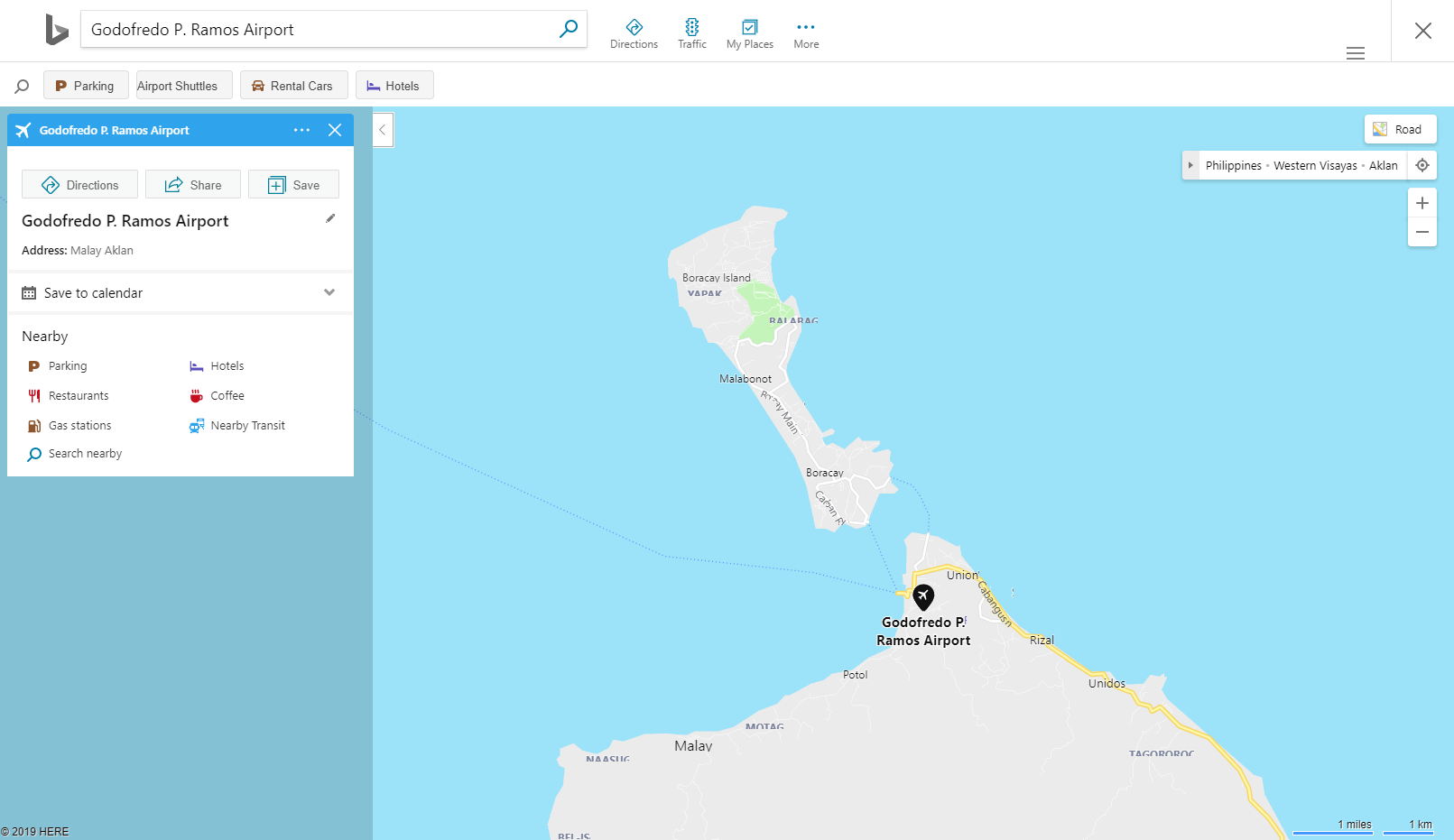Click the airplane icon in the card header
Image resolution: width=1454 pixels, height=840 pixels.
click(23, 130)
